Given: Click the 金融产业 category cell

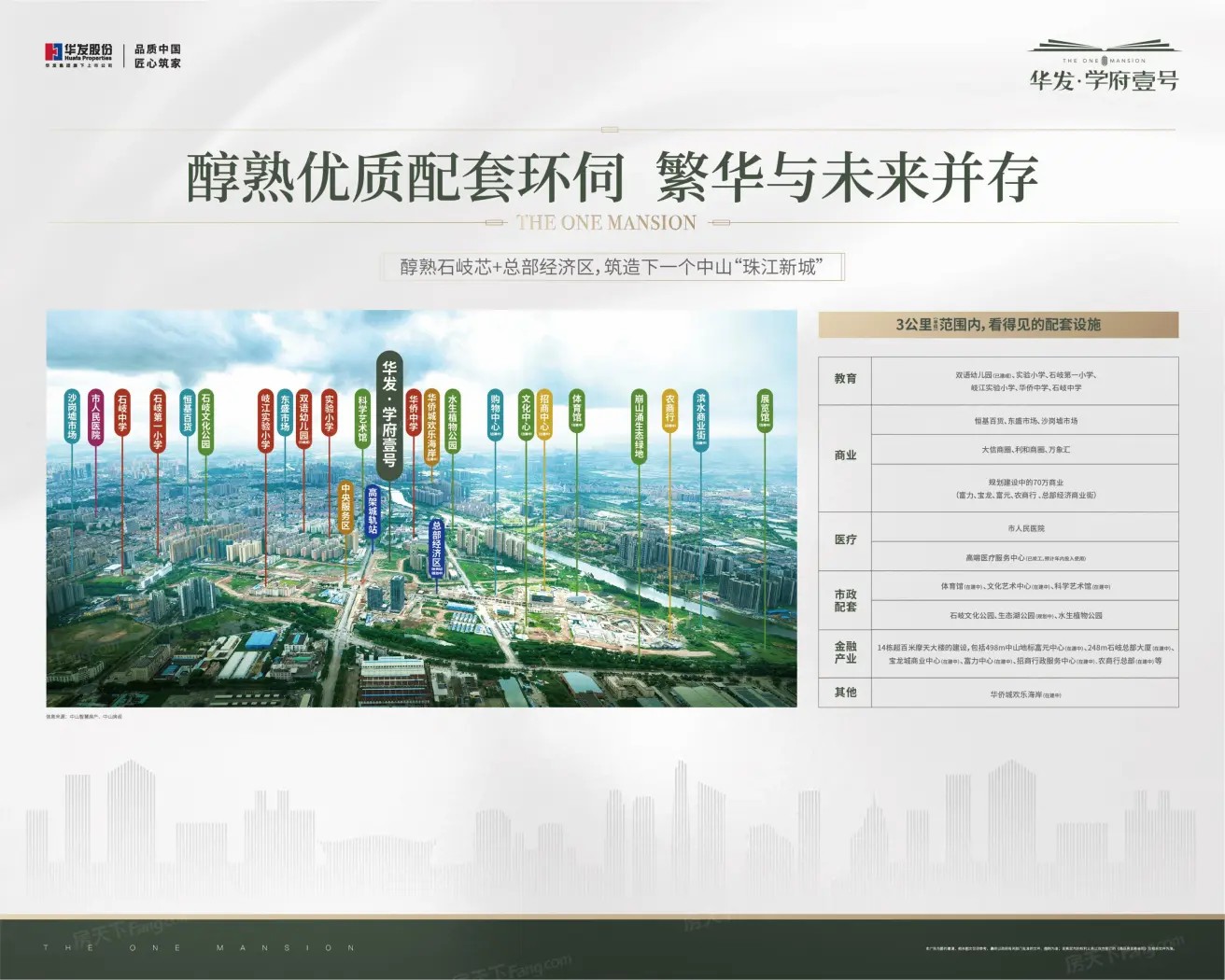Looking at the screenshot, I should click(845, 652).
